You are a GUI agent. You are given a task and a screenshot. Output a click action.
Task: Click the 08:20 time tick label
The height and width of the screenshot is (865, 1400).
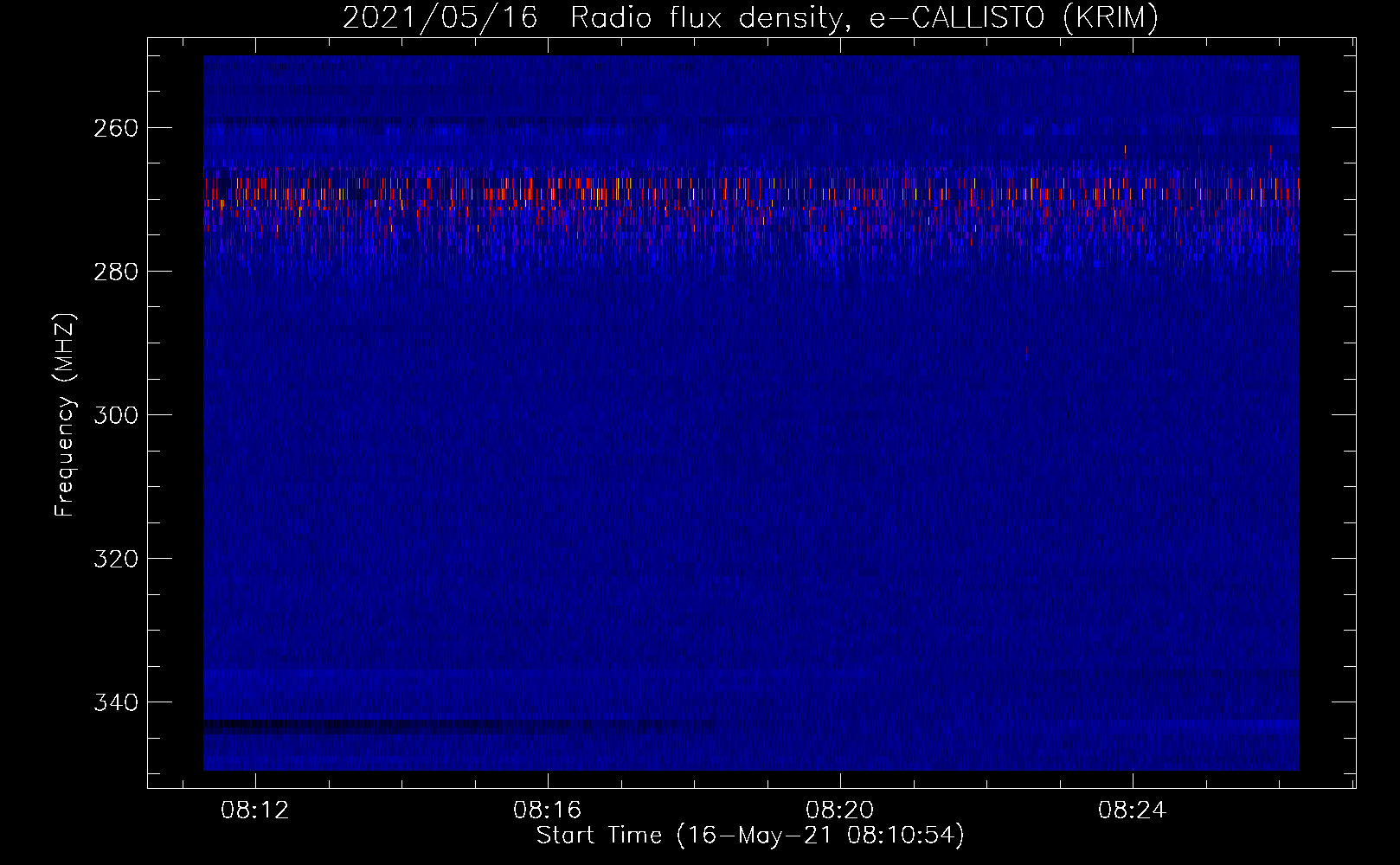pos(840,811)
